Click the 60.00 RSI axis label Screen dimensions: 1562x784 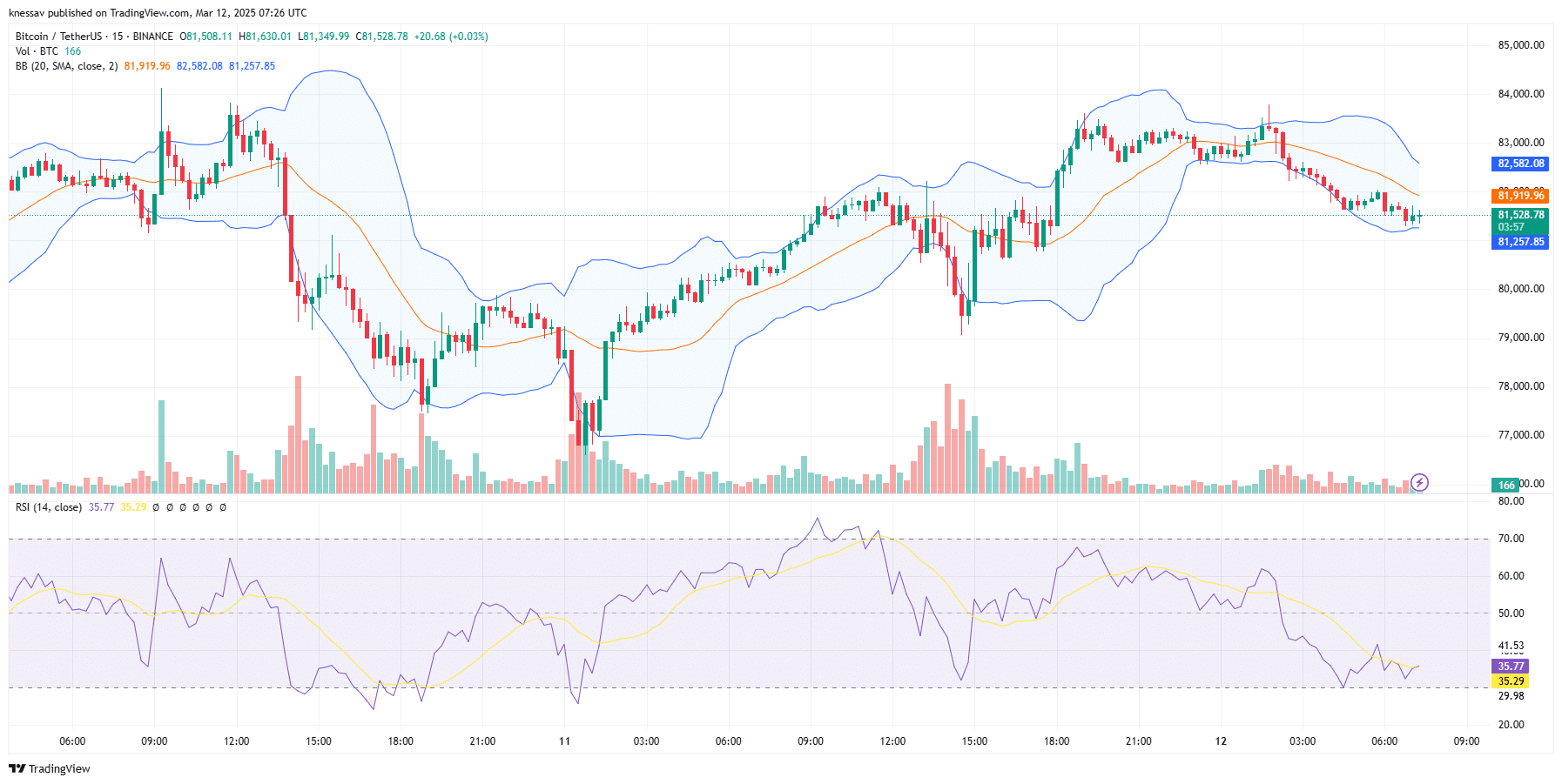coord(1511,576)
